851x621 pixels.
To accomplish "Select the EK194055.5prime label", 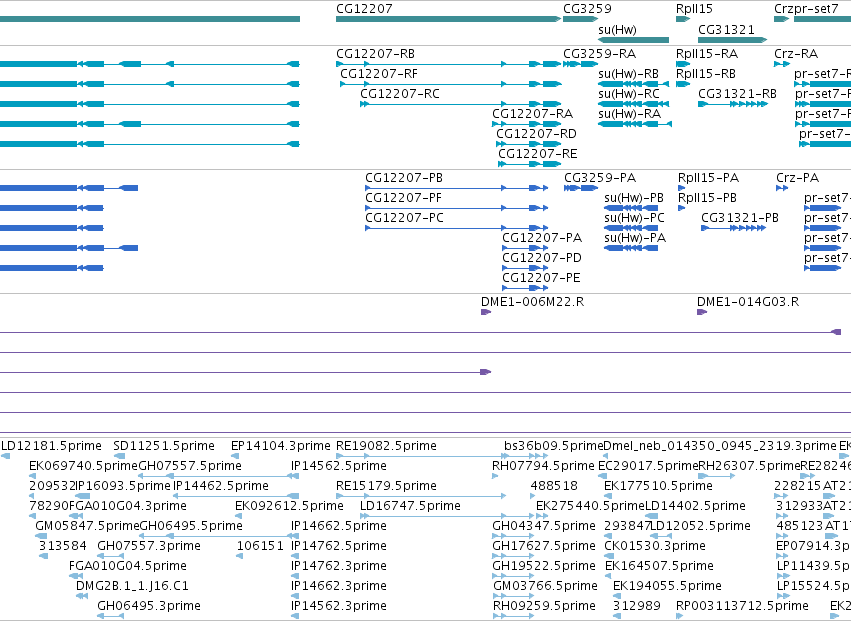I will 667,586.
